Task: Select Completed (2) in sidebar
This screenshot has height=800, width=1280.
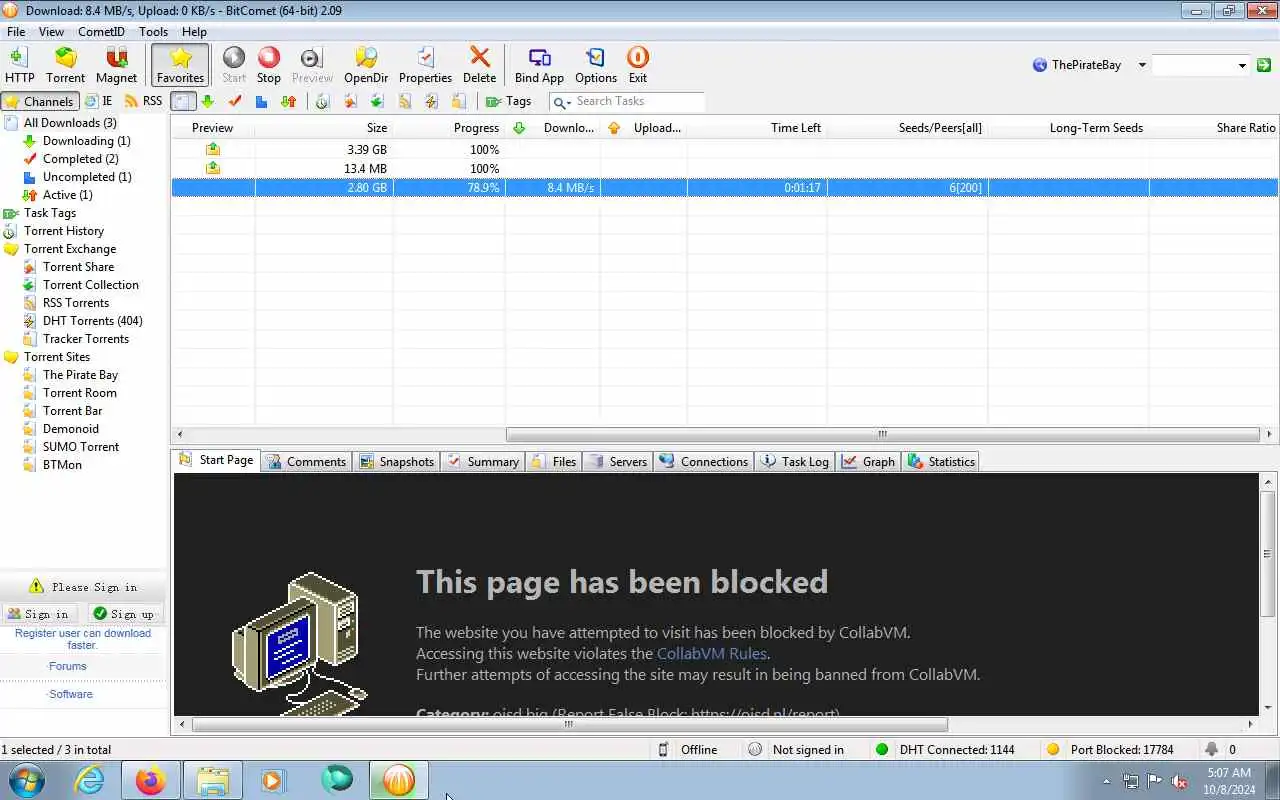Action: pos(80,159)
